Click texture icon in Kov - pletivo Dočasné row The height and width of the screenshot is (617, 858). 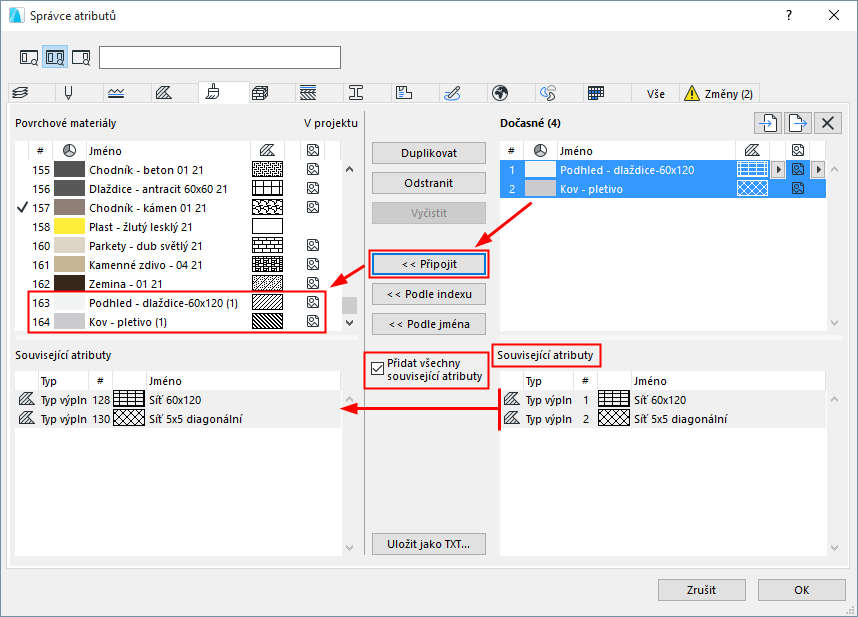(x=798, y=189)
